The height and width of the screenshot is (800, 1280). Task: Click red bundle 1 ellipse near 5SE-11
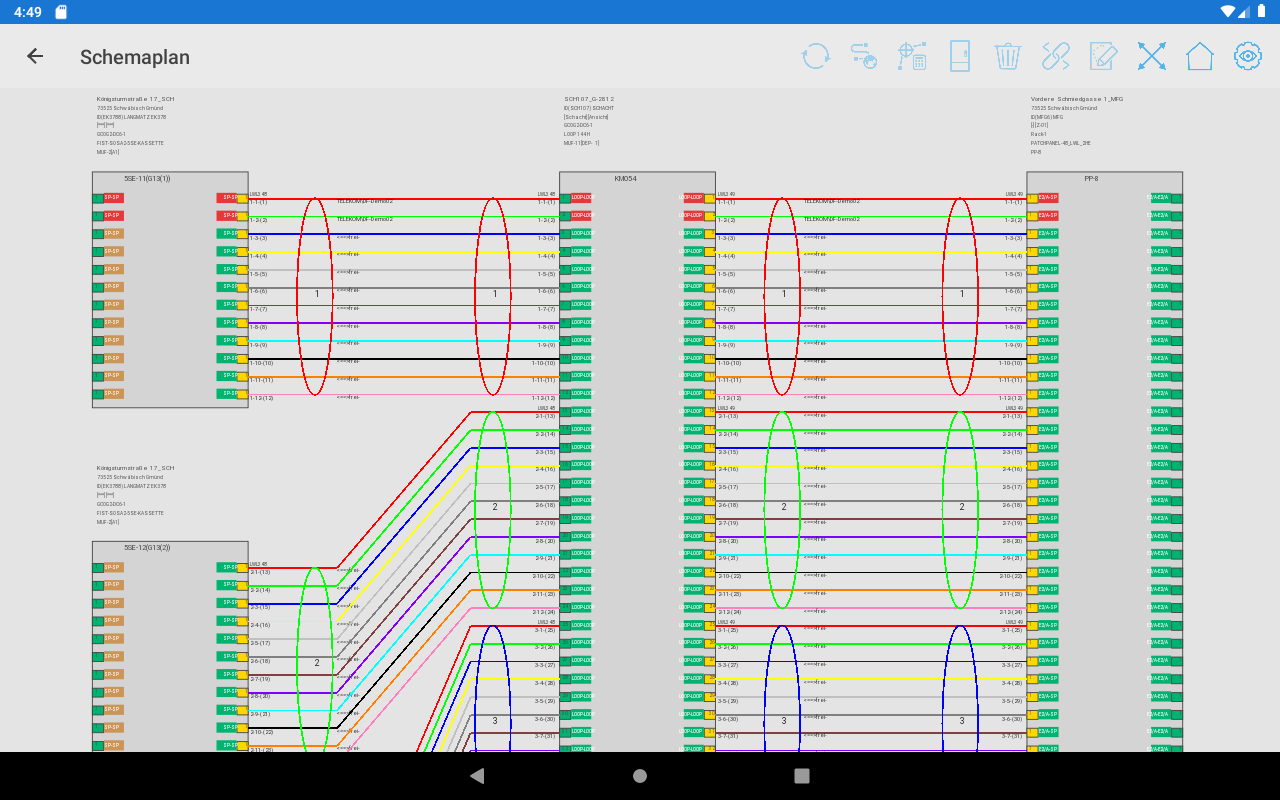pos(316,294)
